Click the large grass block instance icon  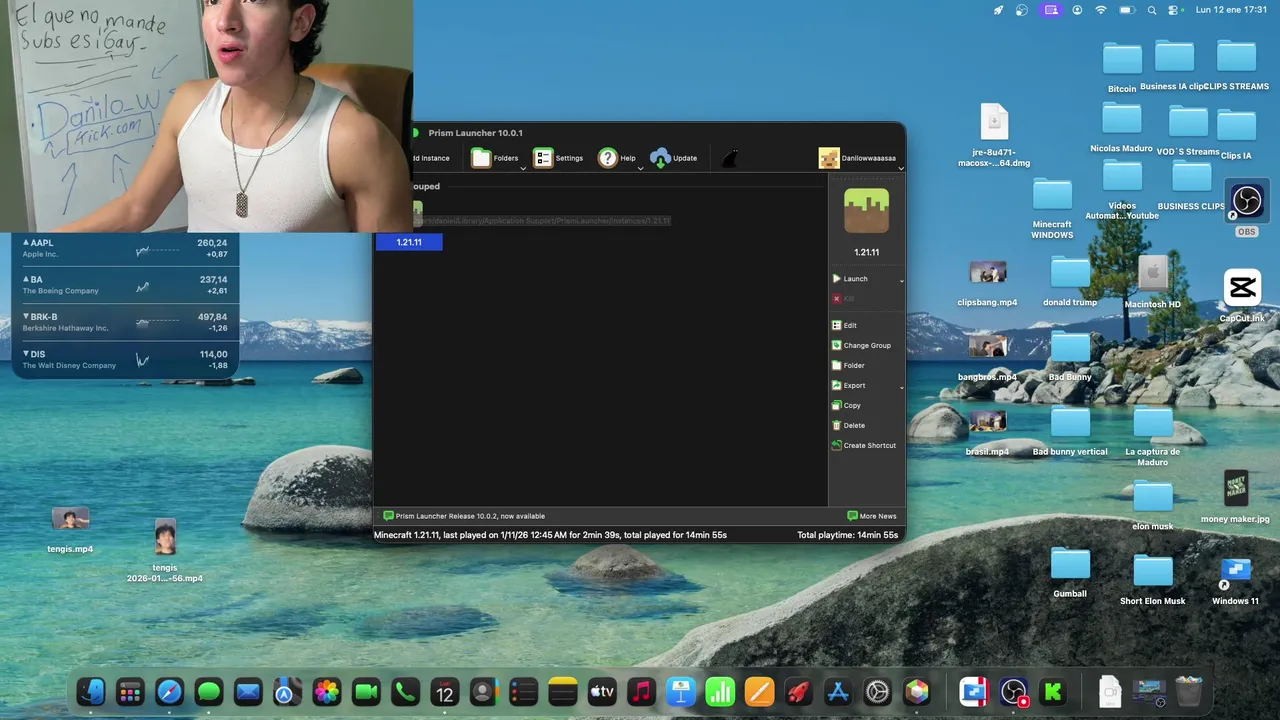866,211
